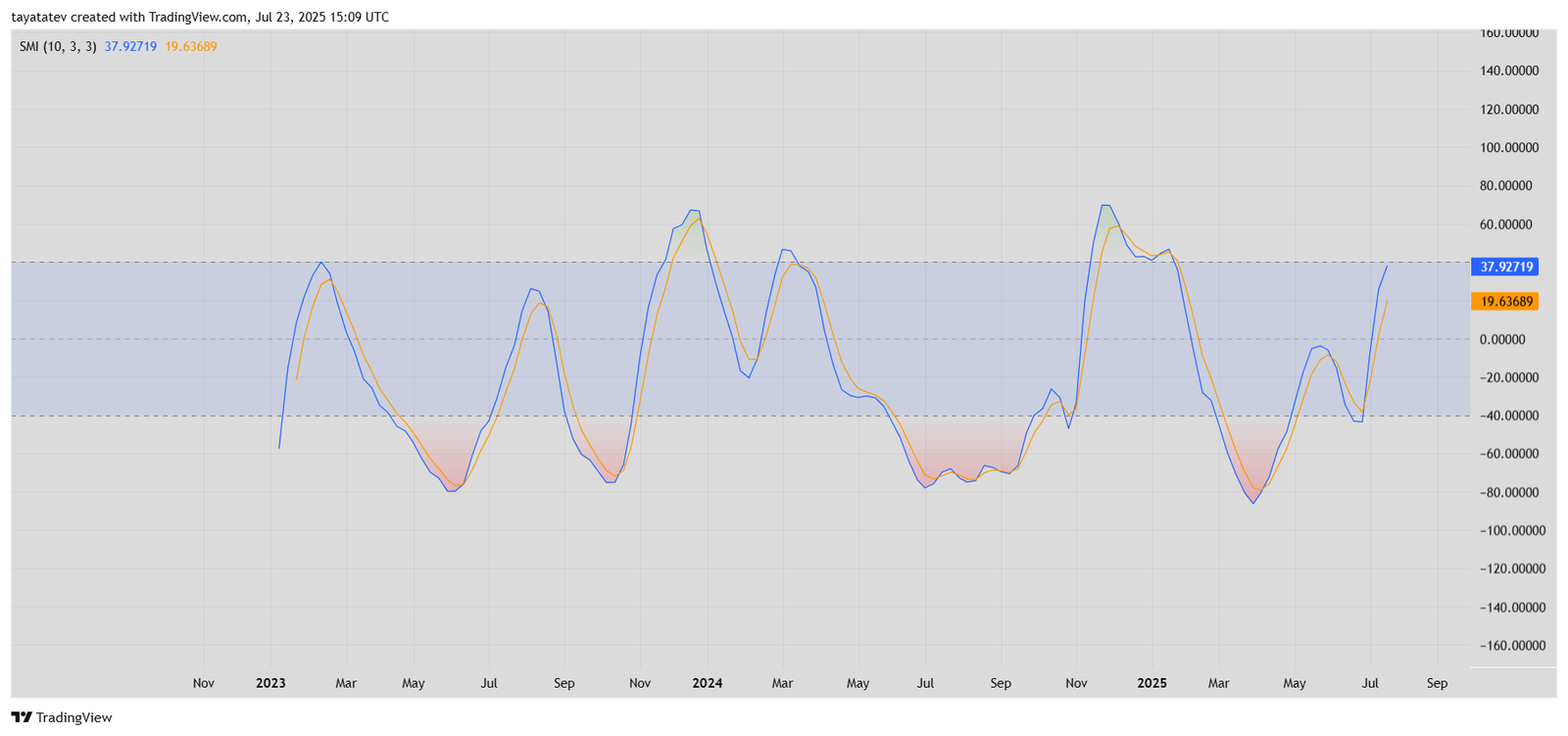This screenshot has width=1568, height=736.
Task: Click the blue SMI value 37.92719 in legend
Action: (x=130, y=46)
